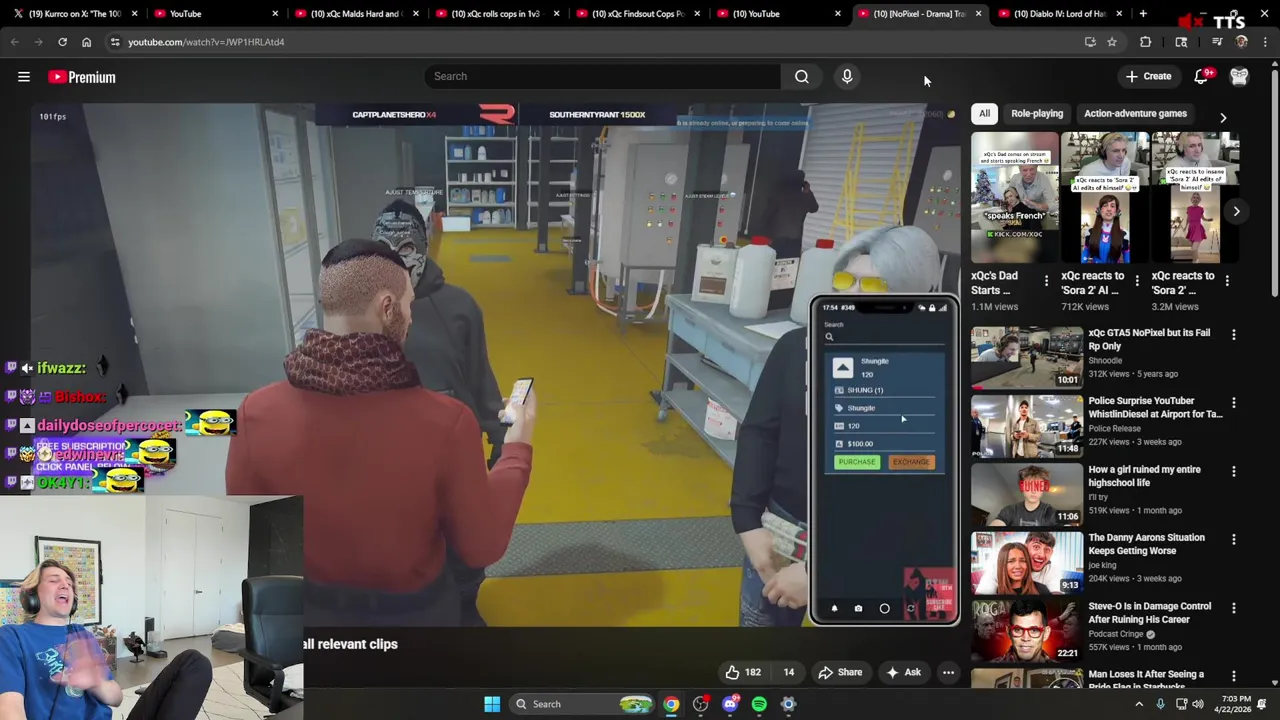Expand hidden system tray icons
The height and width of the screenshot is (720, 1280).
point(1139,704)
